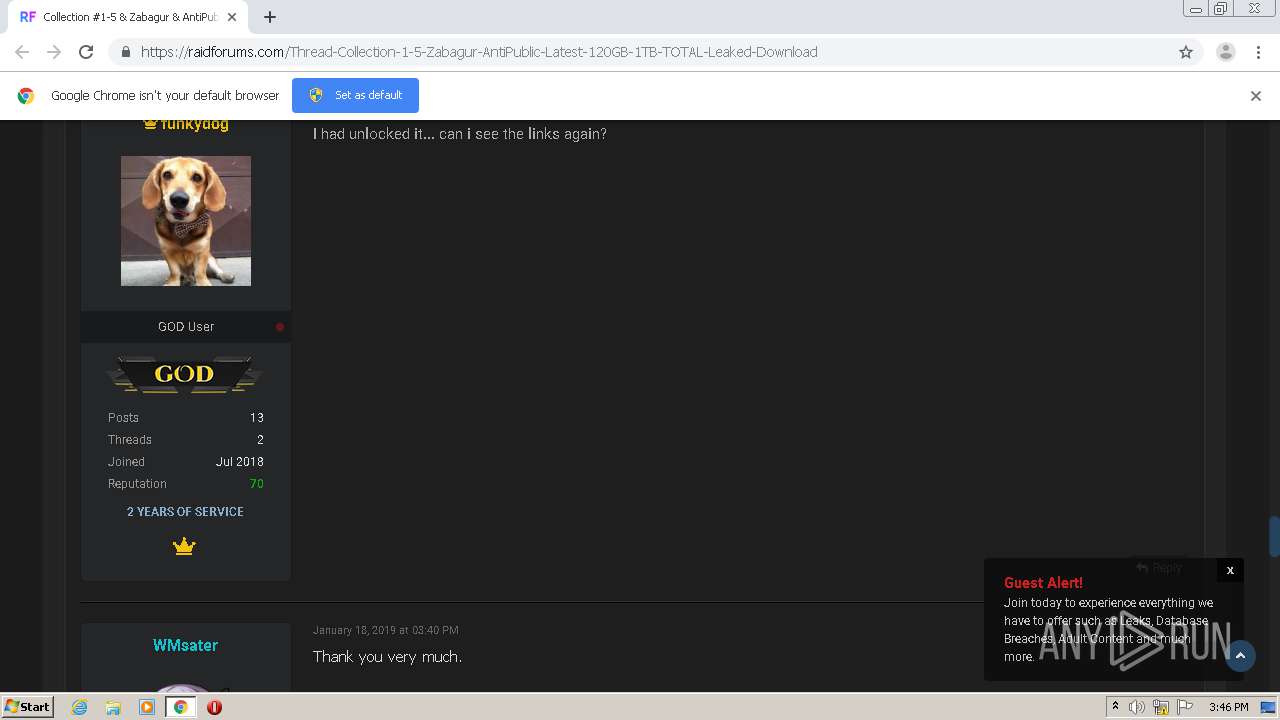Click the network tray icon

click(1161, 707)
